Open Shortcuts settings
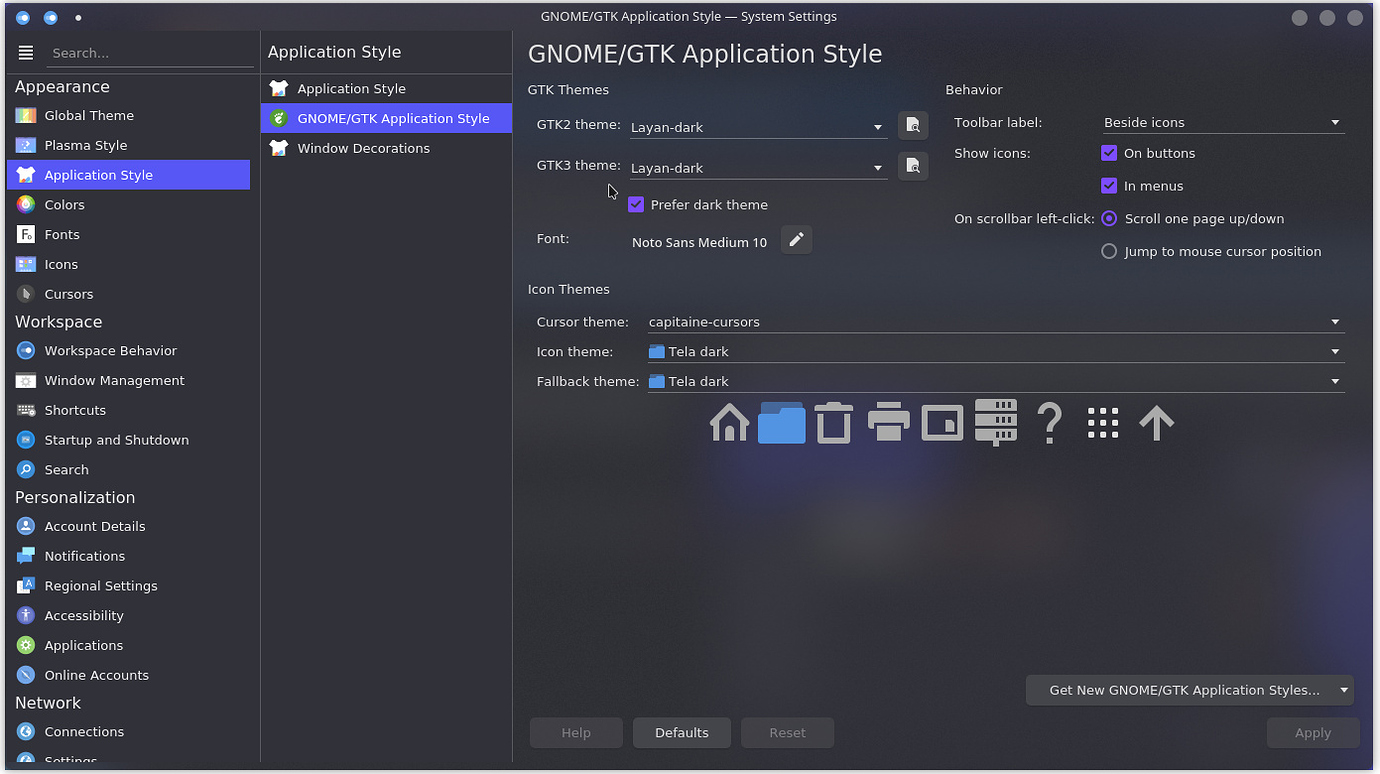This screenshot has width=1380, height=774. pos(128,410)
